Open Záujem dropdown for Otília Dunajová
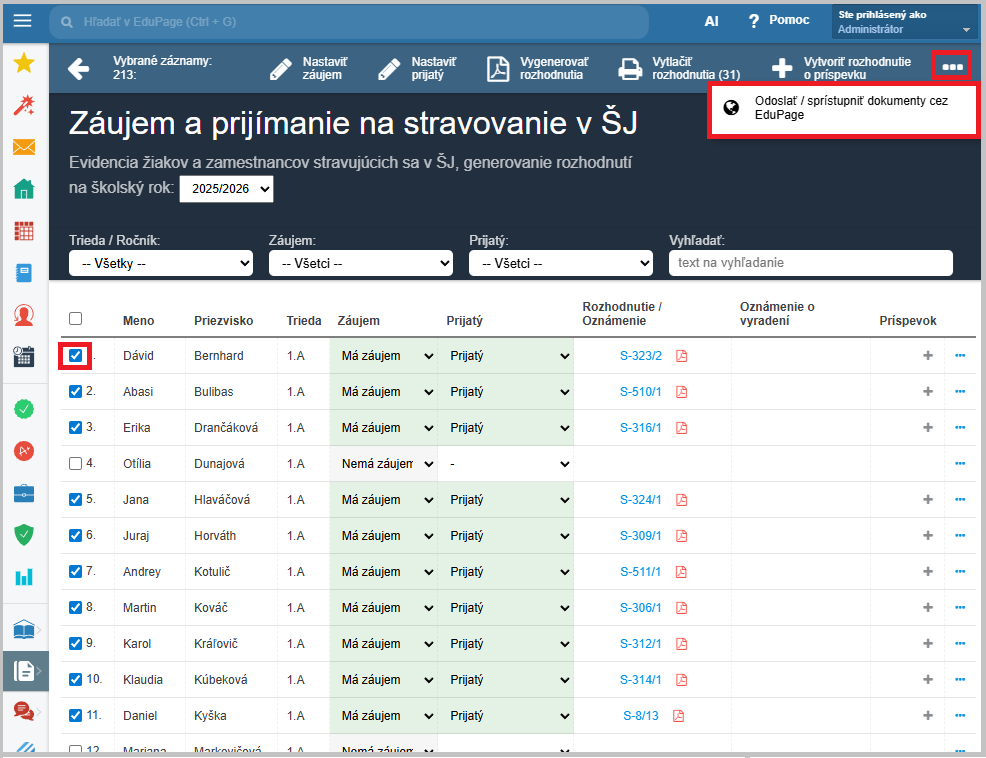Viewport: 986px width, 758px height. coord(384,464)
